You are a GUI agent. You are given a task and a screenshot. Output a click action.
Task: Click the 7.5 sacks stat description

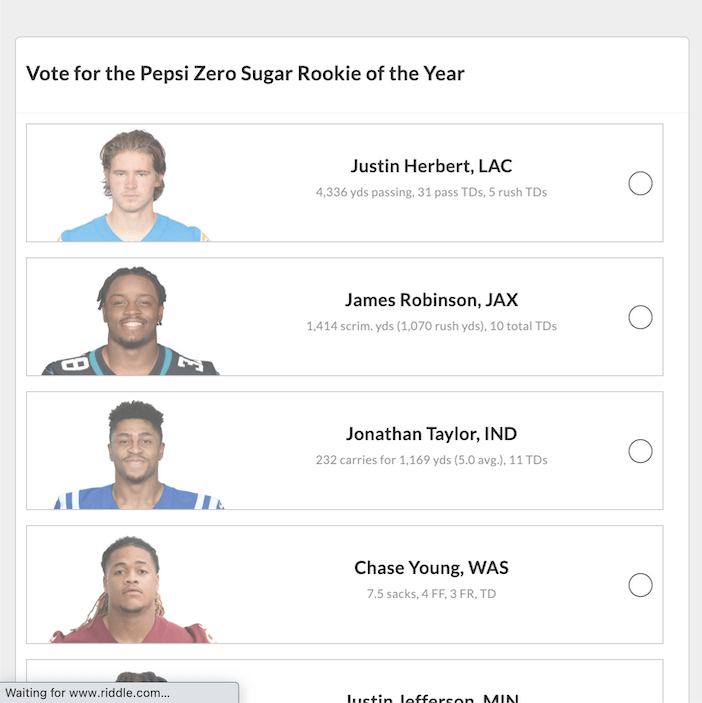click(431, 594)
